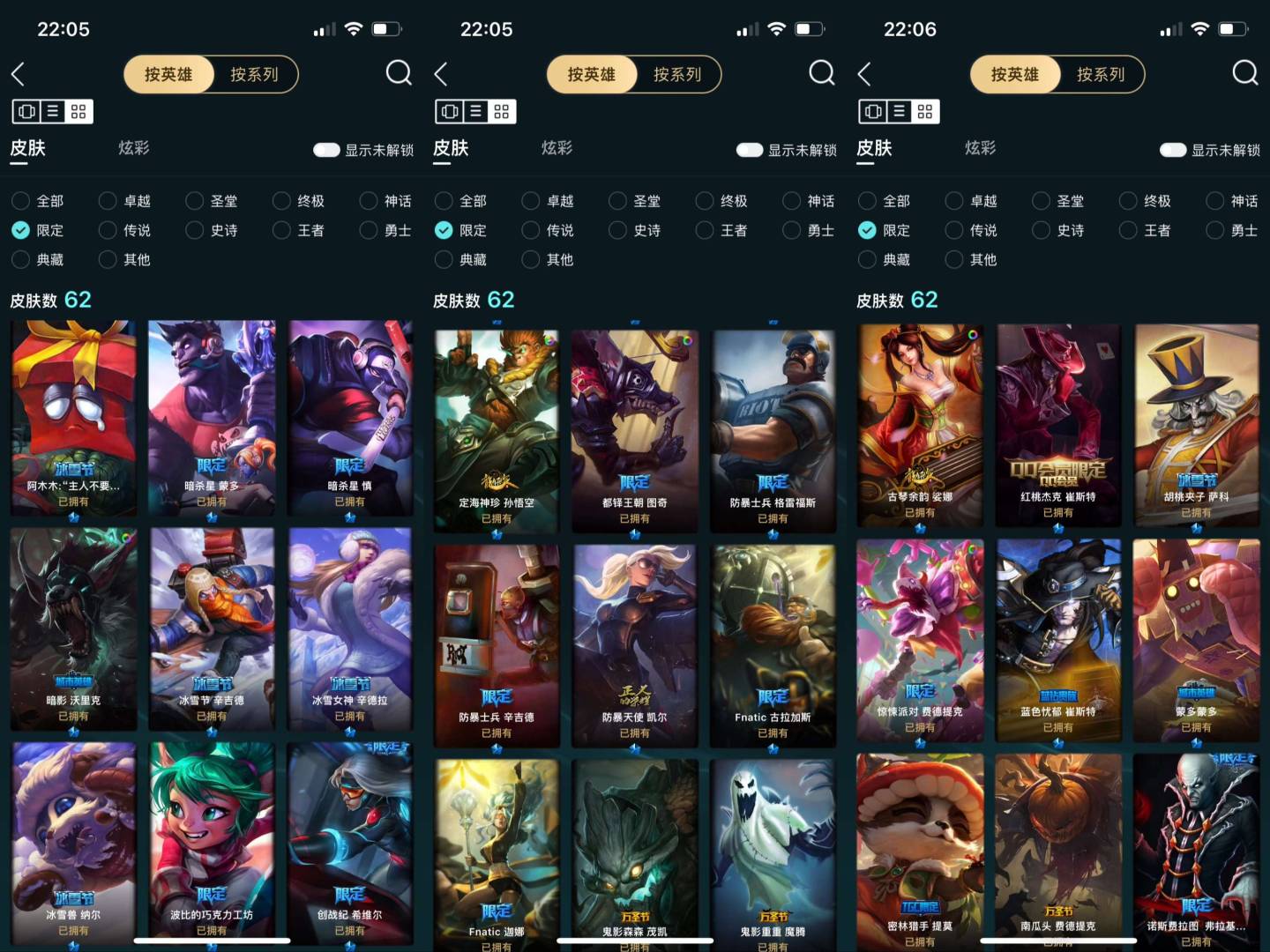This screenshot has height=952, width=1270.
Task: Open the 防暴天使 凯尔 skin card
Action: (635, 646)
